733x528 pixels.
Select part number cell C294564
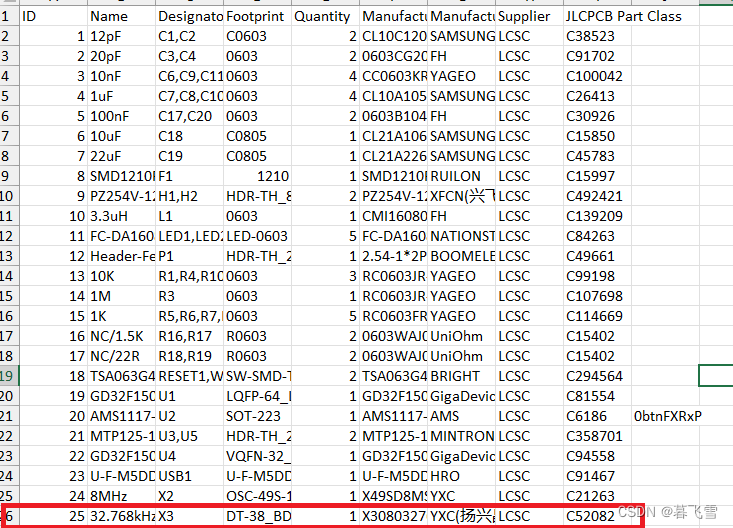(x=597, y=376)
